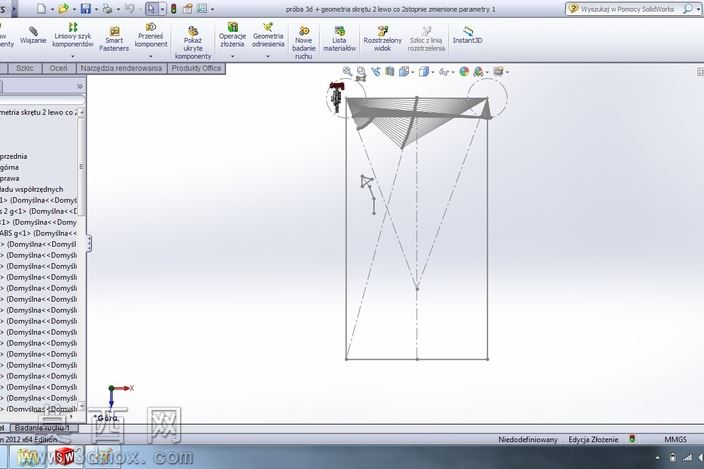Click the status bar rebuild traffic light icon
The width and height of the screenshot is (704, 469).
(632, 439)
